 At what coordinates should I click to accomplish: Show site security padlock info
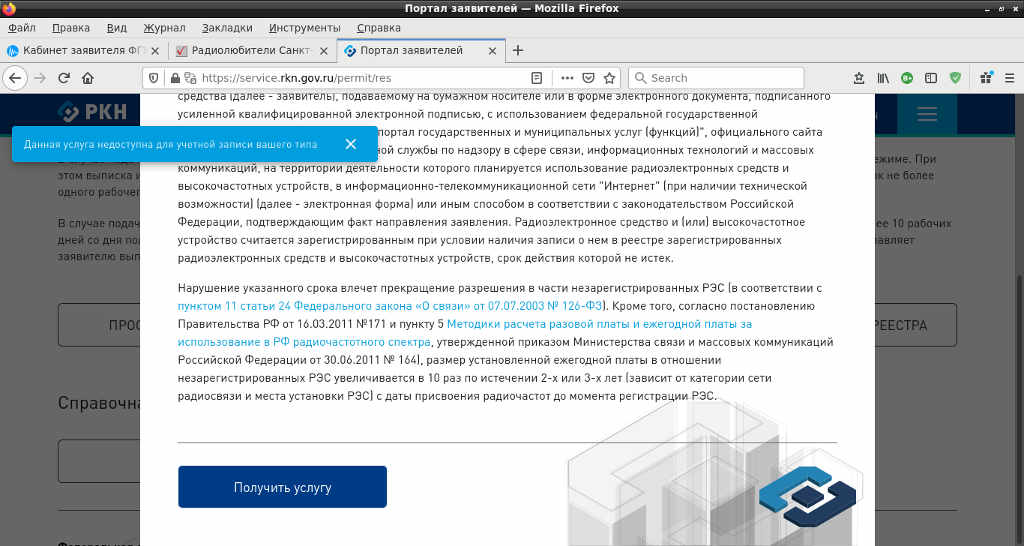175,78
